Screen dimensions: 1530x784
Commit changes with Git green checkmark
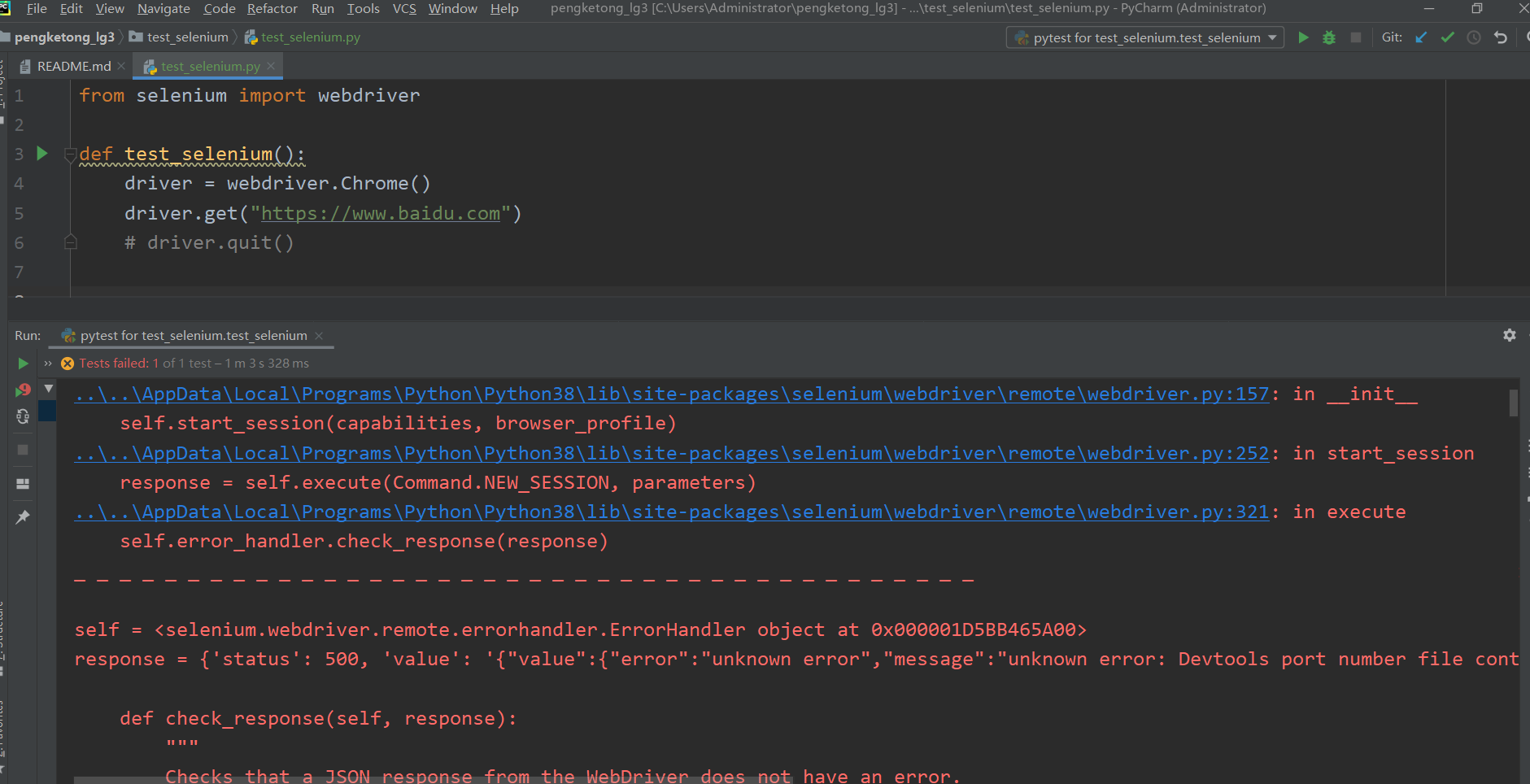pyautogui.click(x=1447, y=37)
